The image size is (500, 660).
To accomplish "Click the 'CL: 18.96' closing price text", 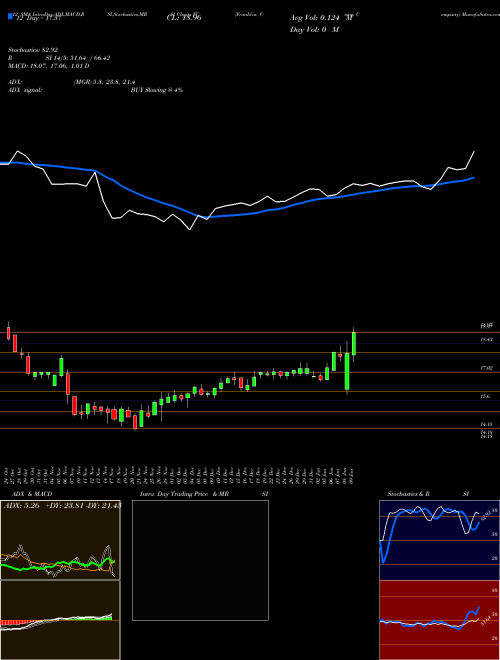I will pyautogui.click(x=184, y=18).
